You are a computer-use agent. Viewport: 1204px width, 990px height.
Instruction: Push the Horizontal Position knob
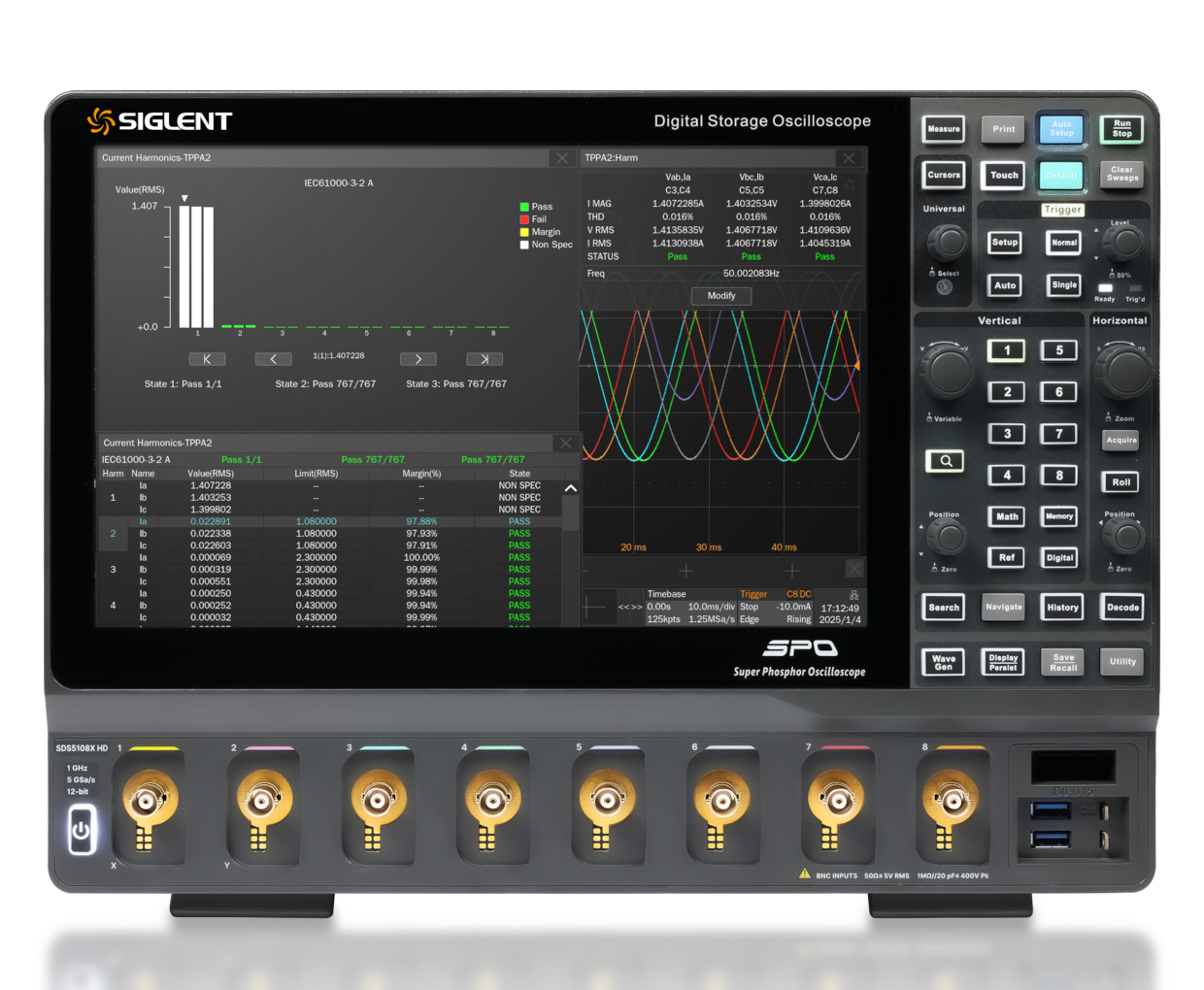click(1124, 537)
